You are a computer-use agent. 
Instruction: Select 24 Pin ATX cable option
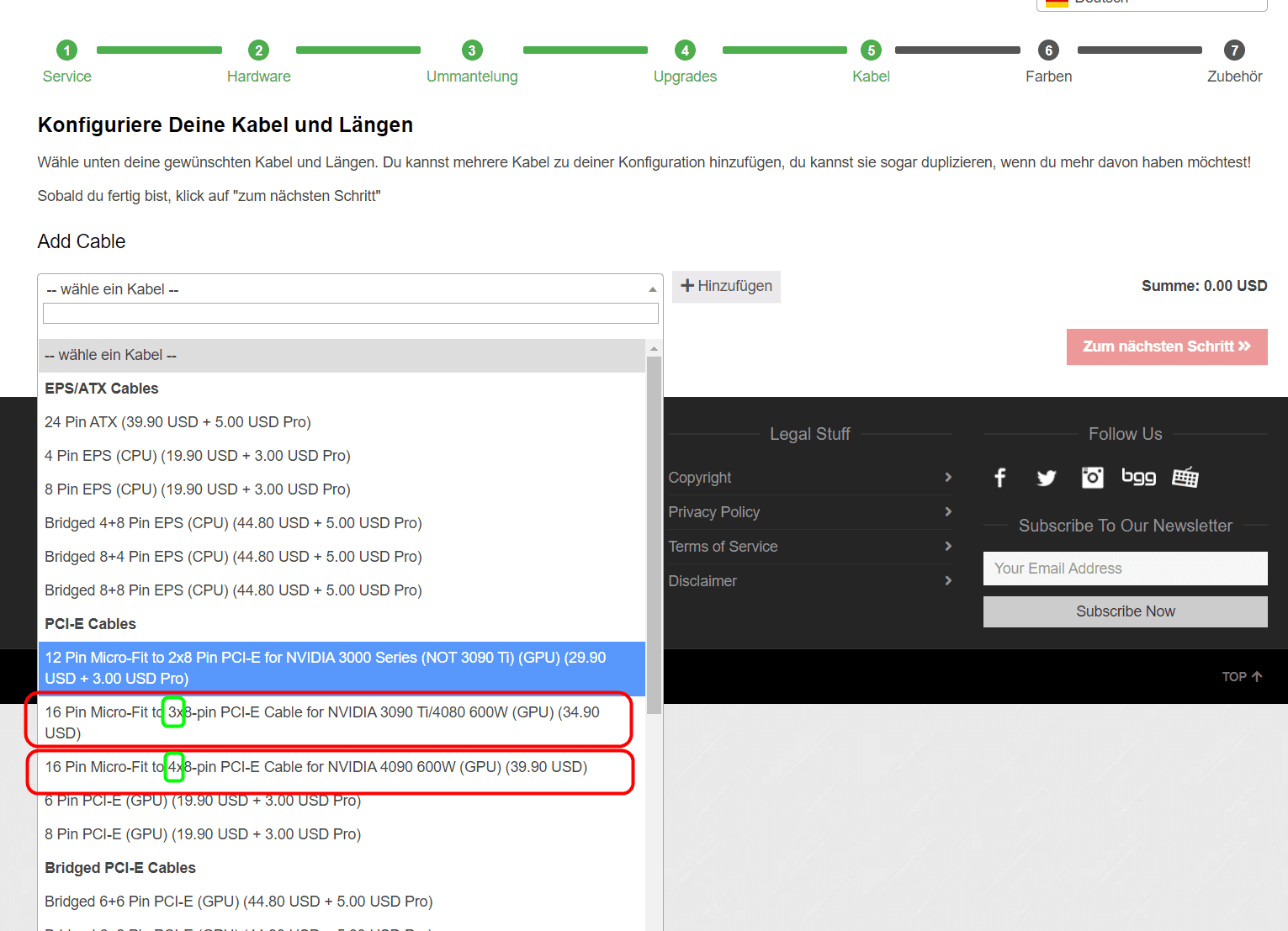click(342, 422)
